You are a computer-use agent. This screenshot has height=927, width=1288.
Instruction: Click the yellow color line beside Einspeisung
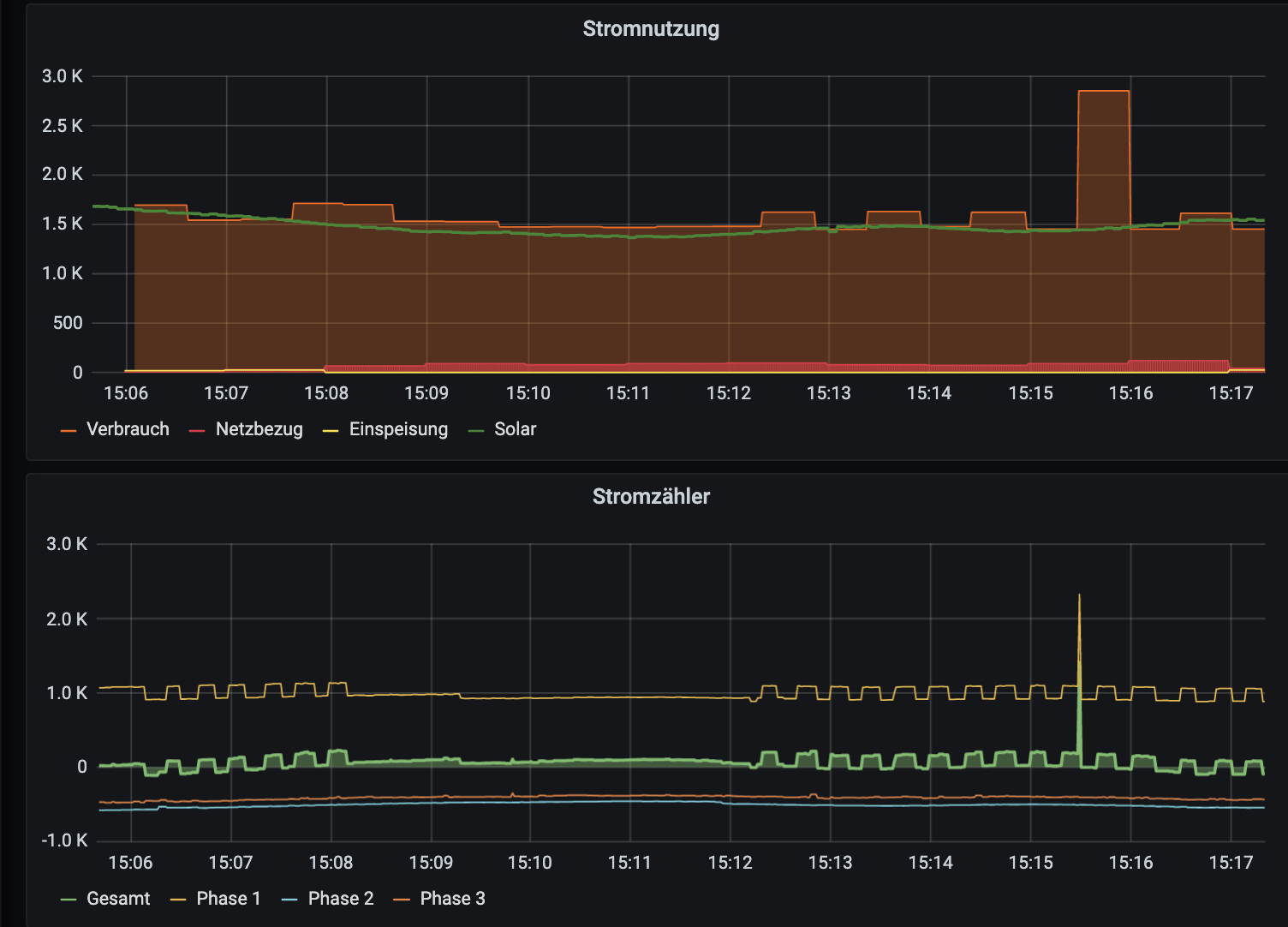pos(331,430)
